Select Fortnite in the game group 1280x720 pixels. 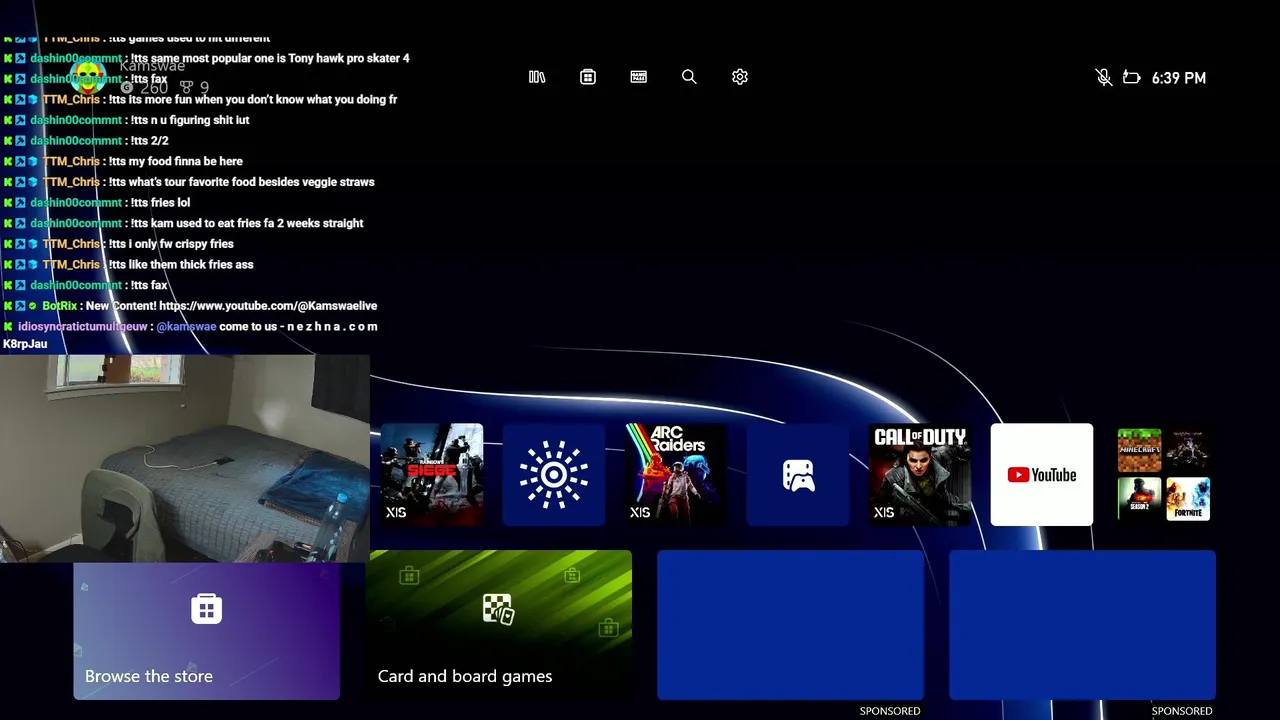[1188, 499]
